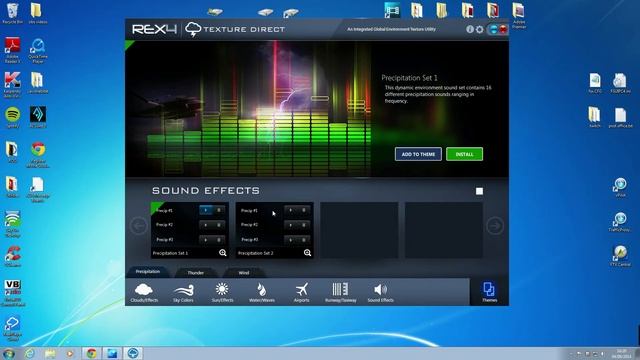Select the FSUIPC4.ini file on desktop
The height and width of the screenshot is (360, 640).
[x=620, y=83]
